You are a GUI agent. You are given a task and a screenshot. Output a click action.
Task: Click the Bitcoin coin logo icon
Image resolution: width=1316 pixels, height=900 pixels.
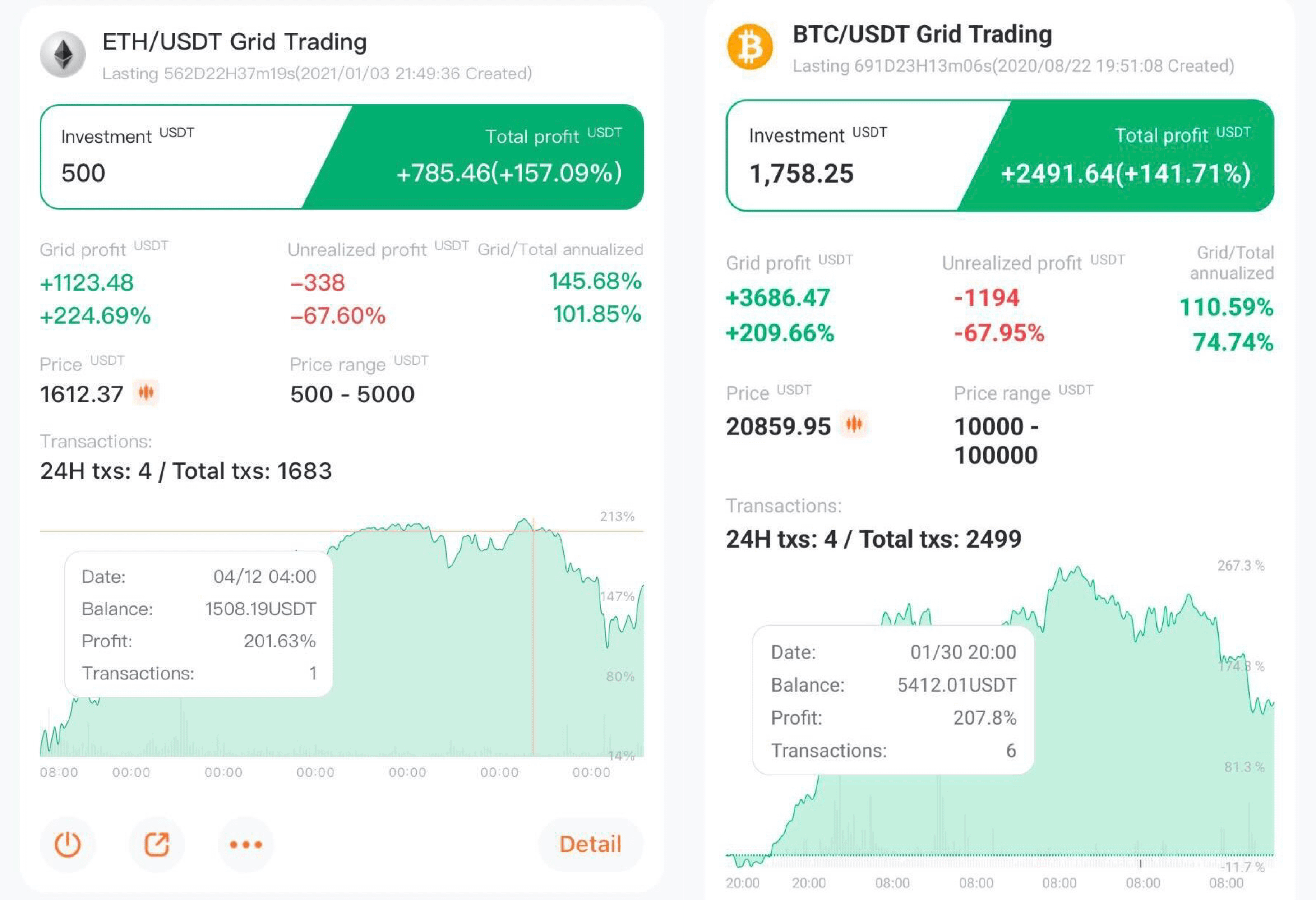coord(750,46)
